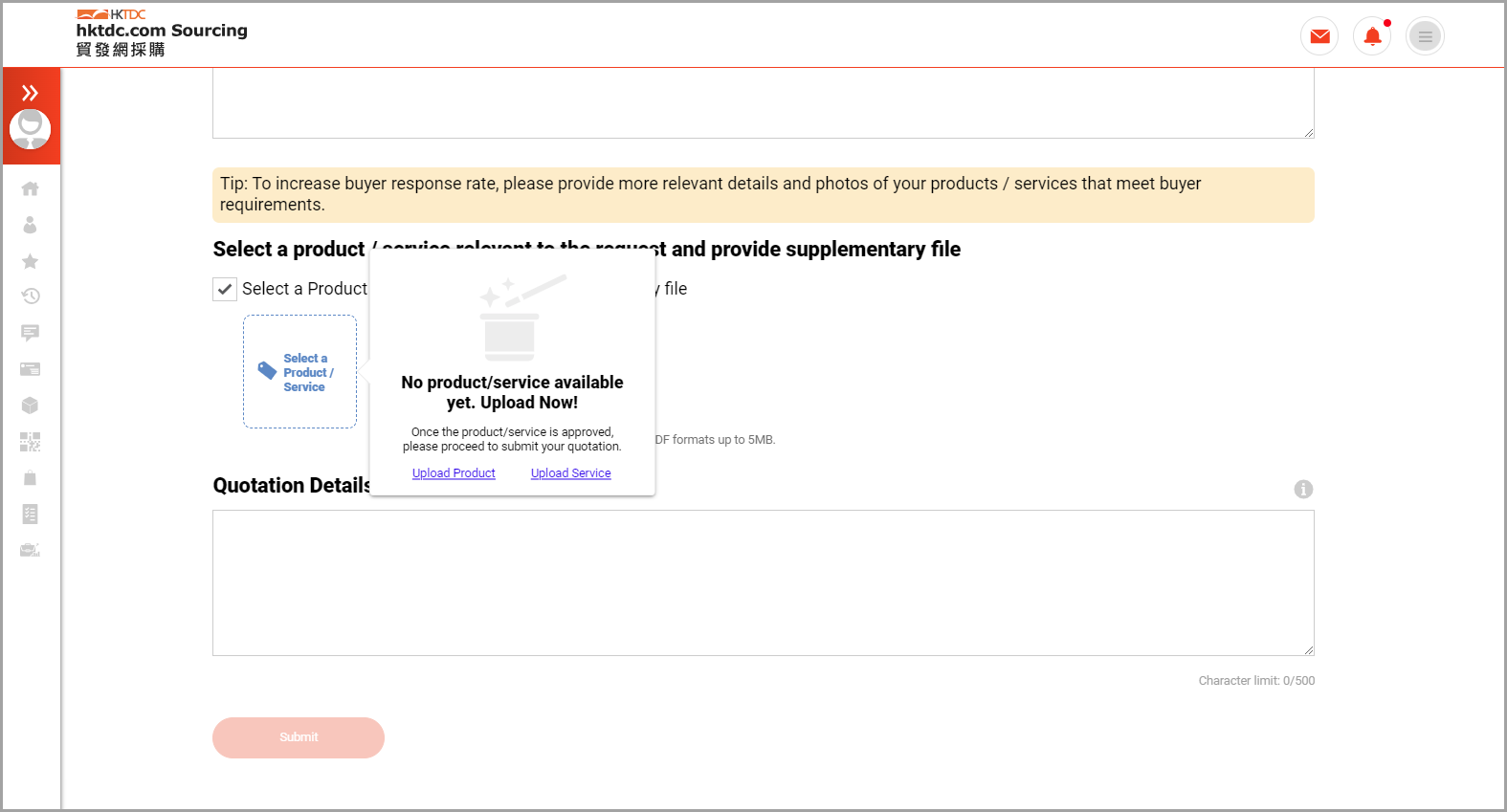The image size is (1507, 812).
Task: Open the QR code icon in sidebar
Action: 30,442
